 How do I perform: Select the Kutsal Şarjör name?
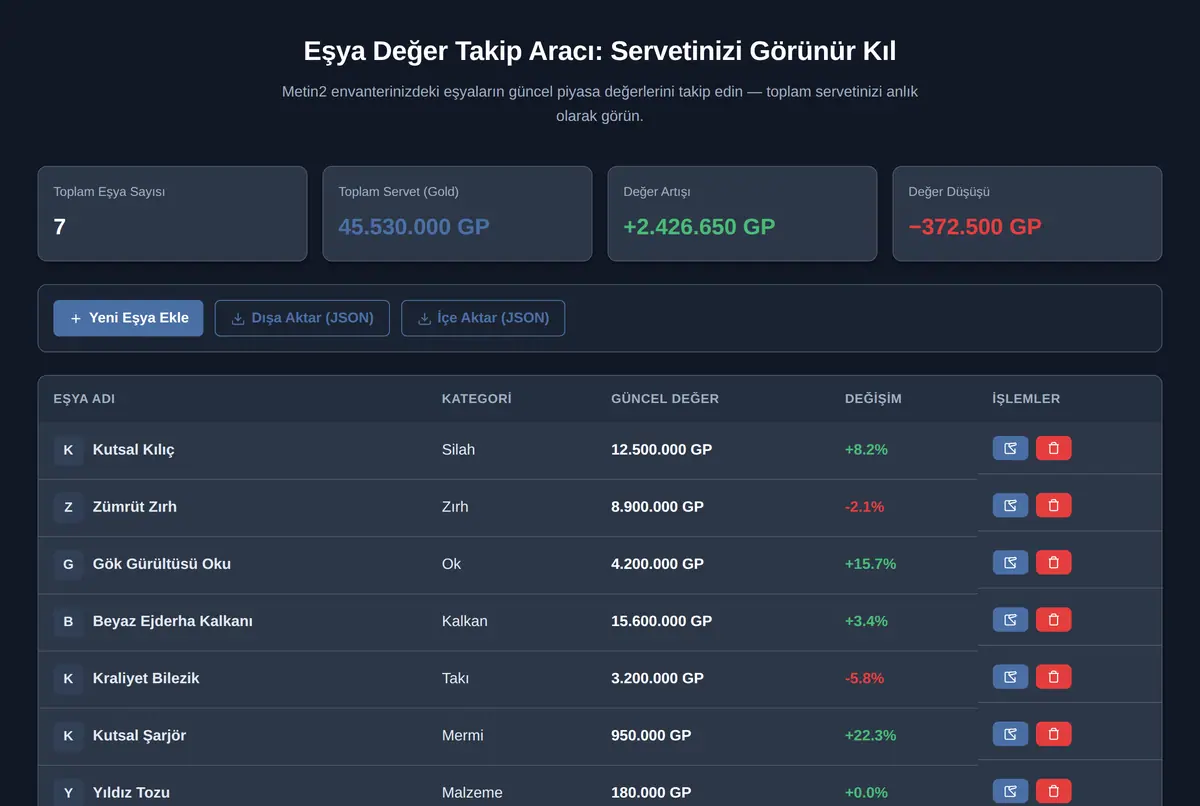[139, 736]
